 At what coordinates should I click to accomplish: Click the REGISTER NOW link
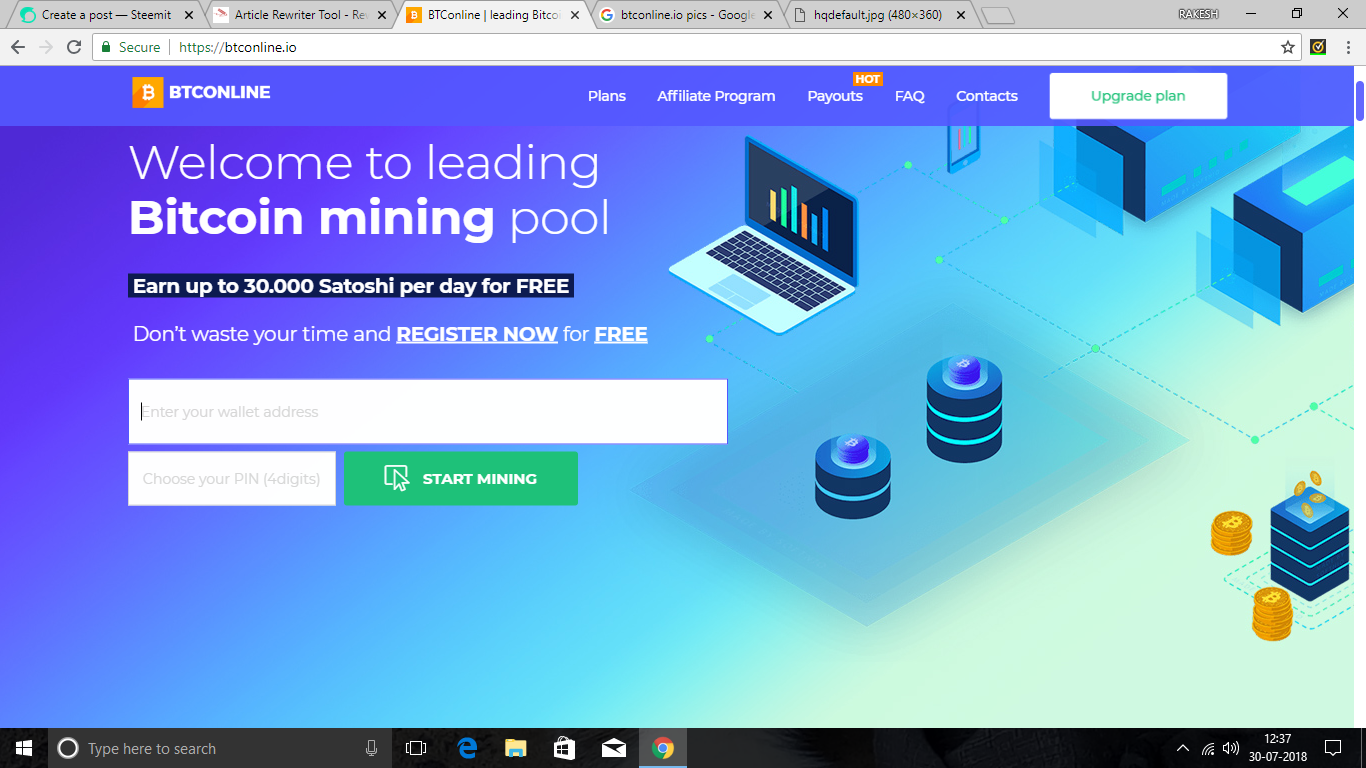pos(477,334)
